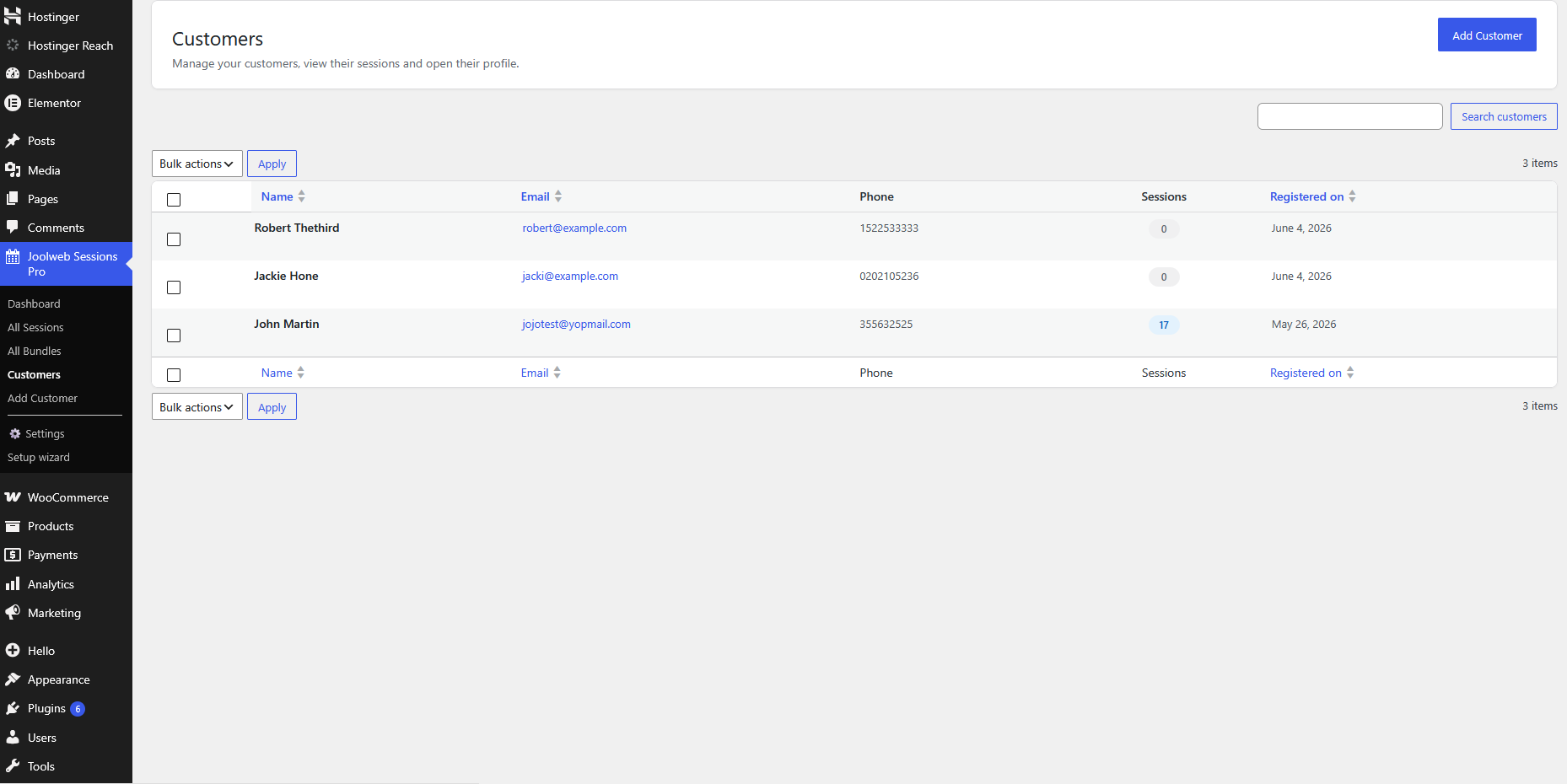Click phone number 0202105236

[889, 276]
